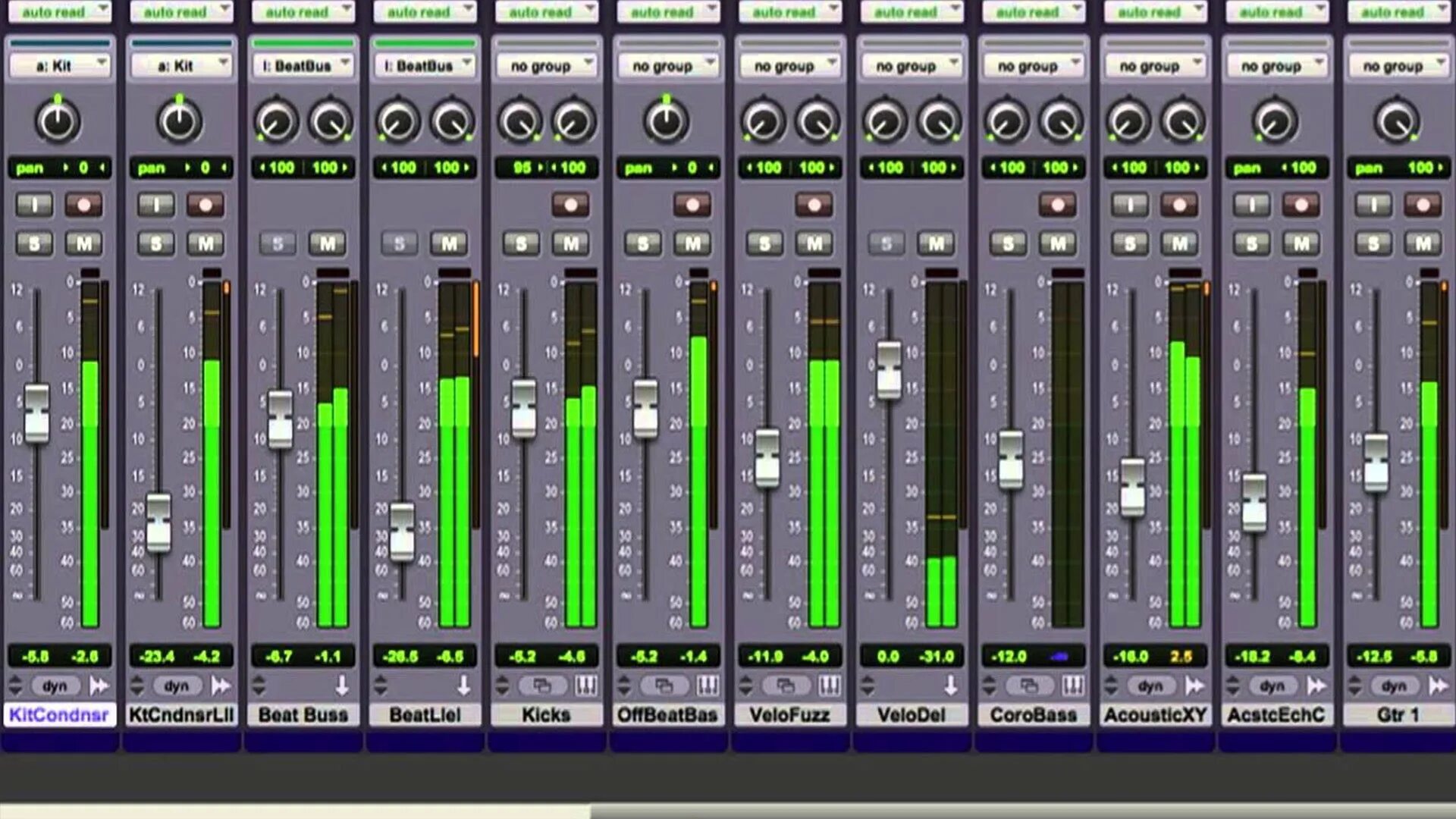Screen dimensions: 1456x819
Task: Open 'auto read' menu on VeloFuzz track
Action: 790,11
